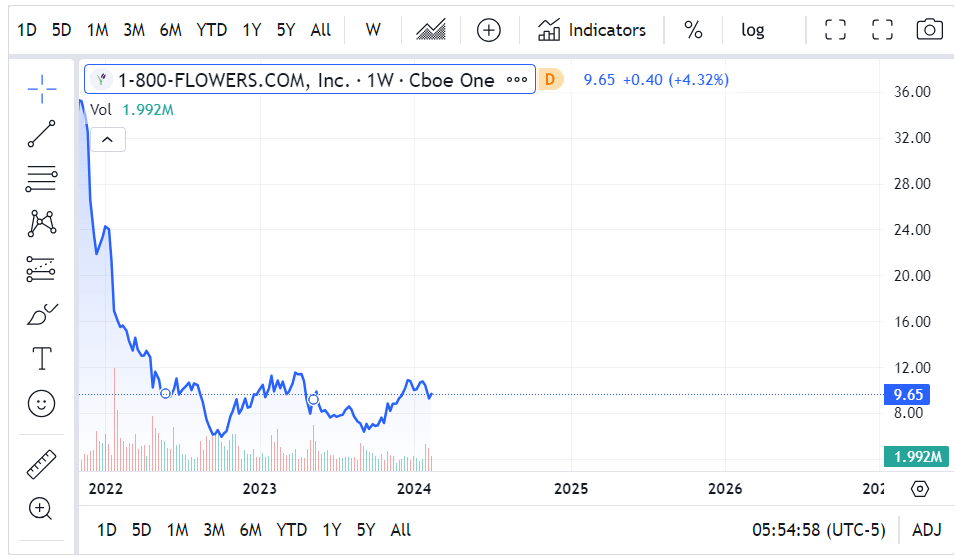Select the ruler measure tool
Screen dimensions: 956x559
pos(41,464)
